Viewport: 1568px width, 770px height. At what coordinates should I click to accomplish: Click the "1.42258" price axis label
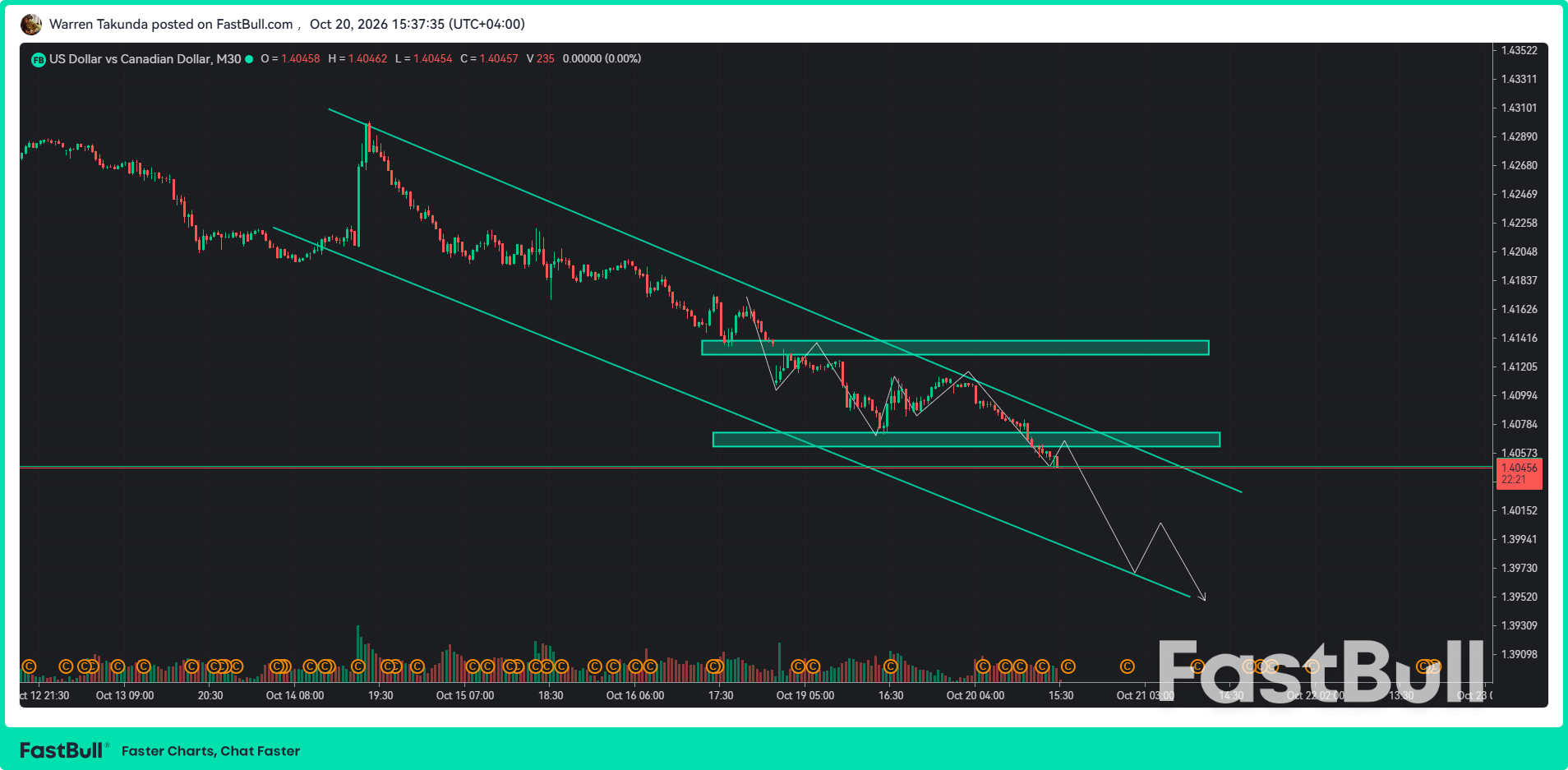1519,224
